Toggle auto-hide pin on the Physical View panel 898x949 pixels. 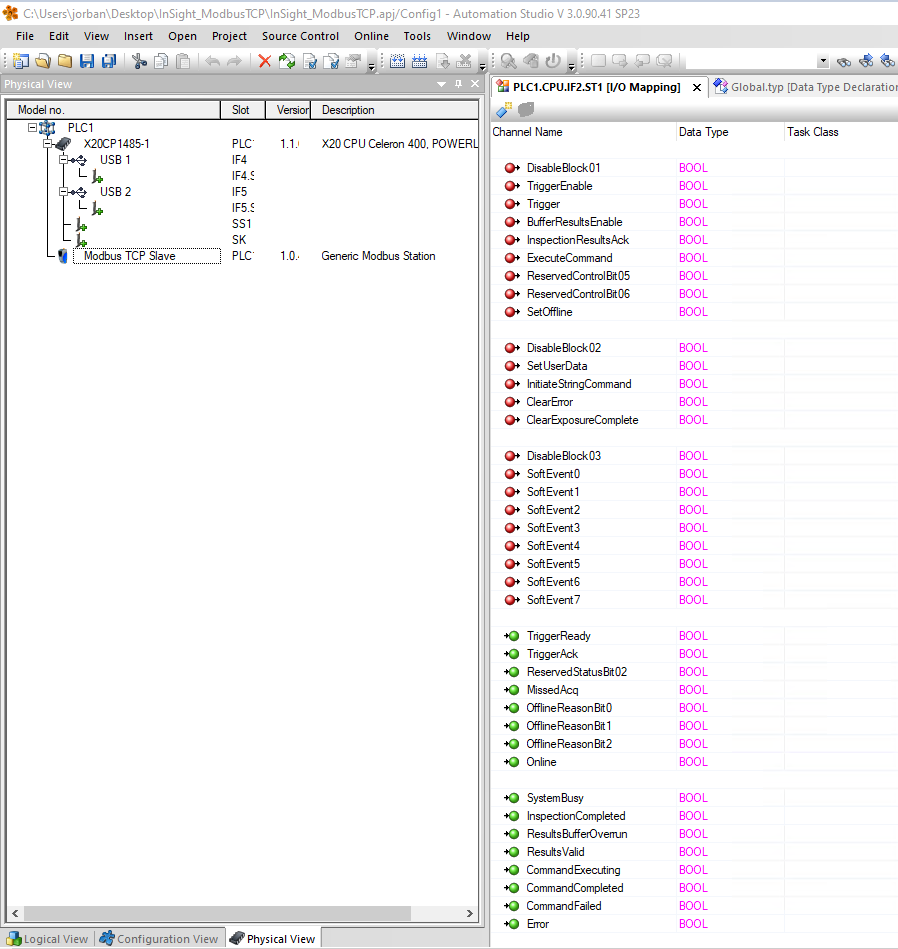pos(457,84)
